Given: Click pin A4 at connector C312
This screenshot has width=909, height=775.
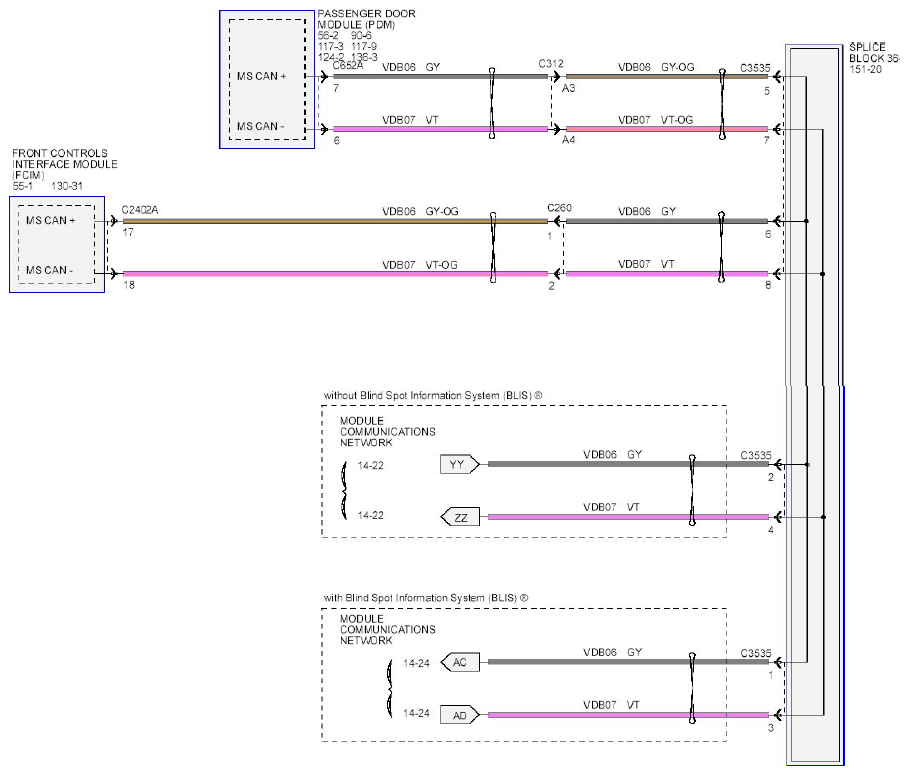Looking at the screenshot, I should point(568,140).
